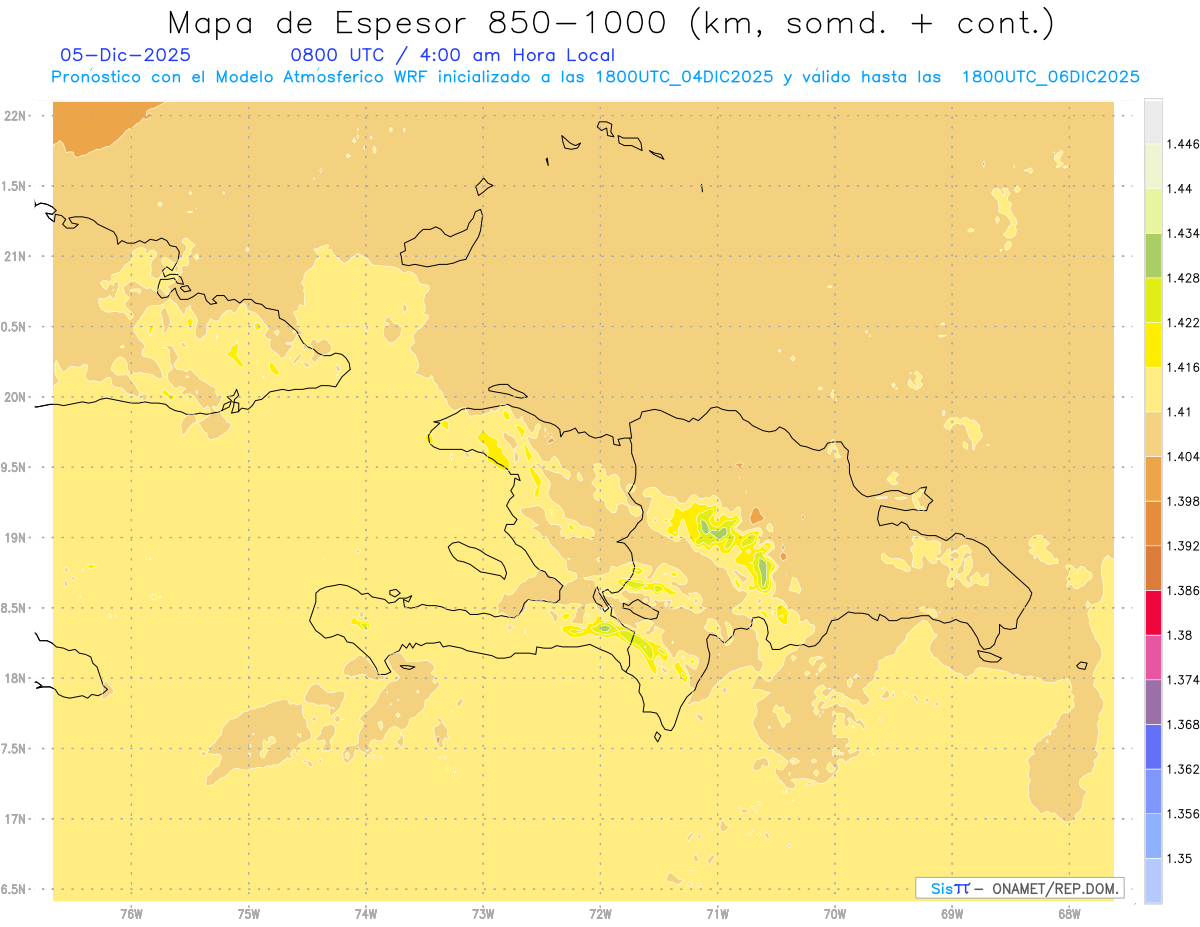Select the legend value '1.386'
This screenshot has width=1200, height=927.
tap(1182, 590)
